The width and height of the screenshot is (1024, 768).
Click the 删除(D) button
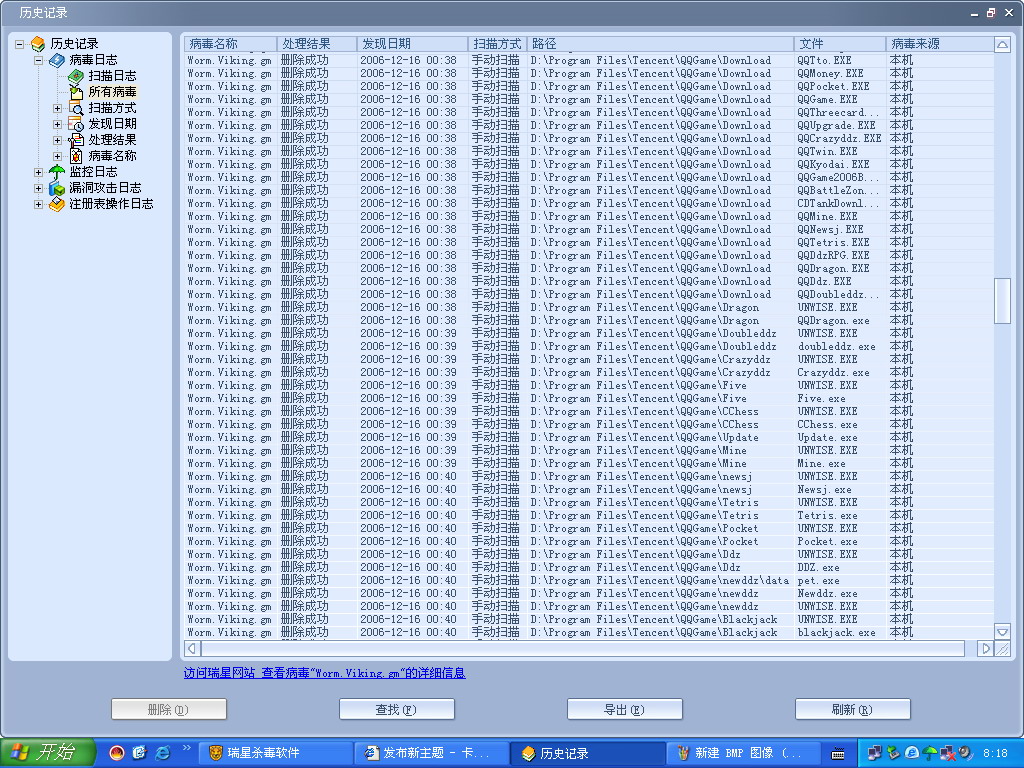pyautogui.click(x=168, y=709)
